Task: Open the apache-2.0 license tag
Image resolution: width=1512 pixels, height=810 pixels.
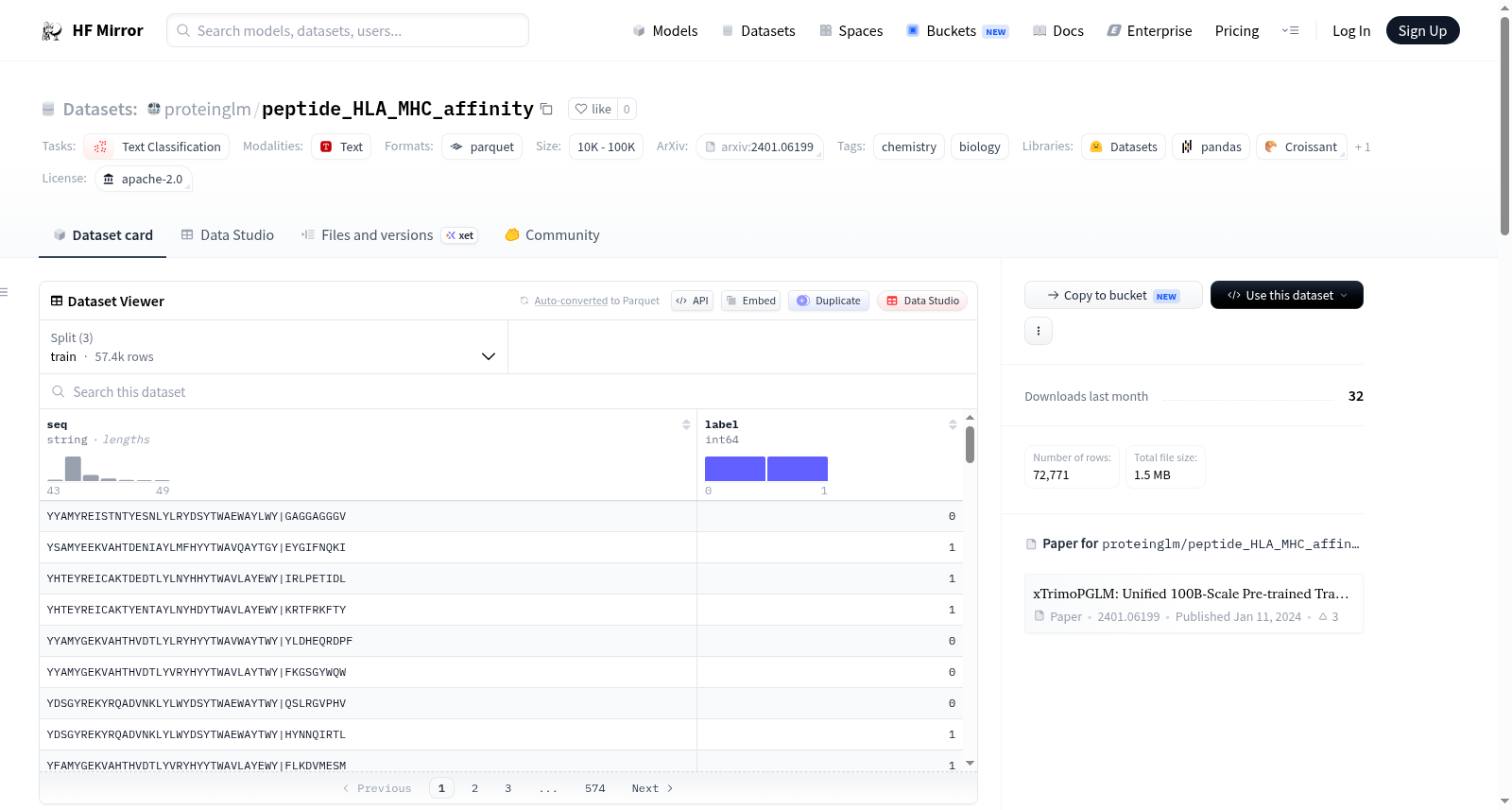Action: 144,180
